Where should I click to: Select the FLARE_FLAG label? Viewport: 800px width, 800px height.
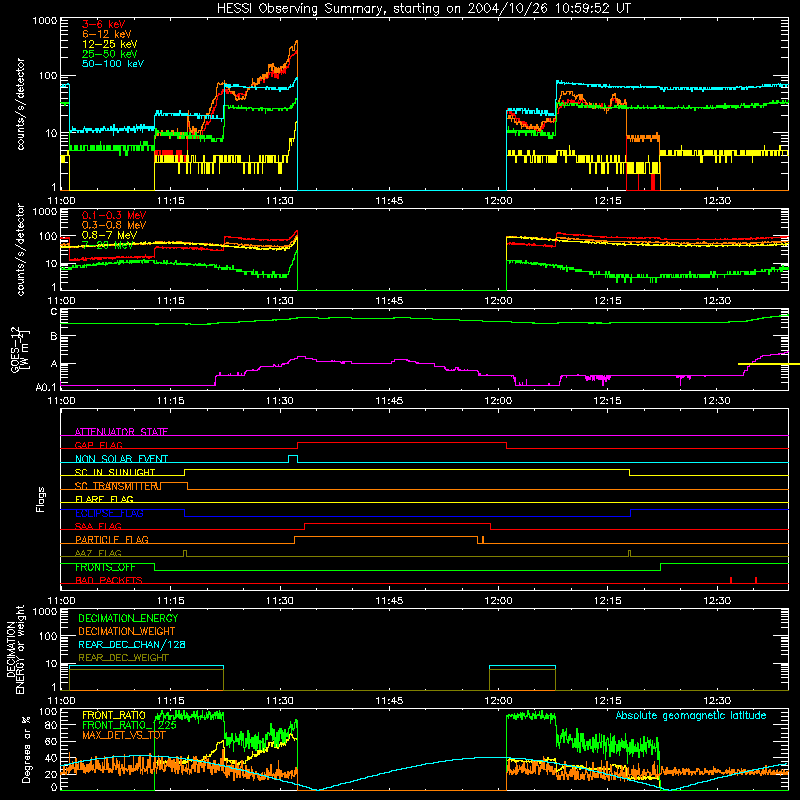104,499
